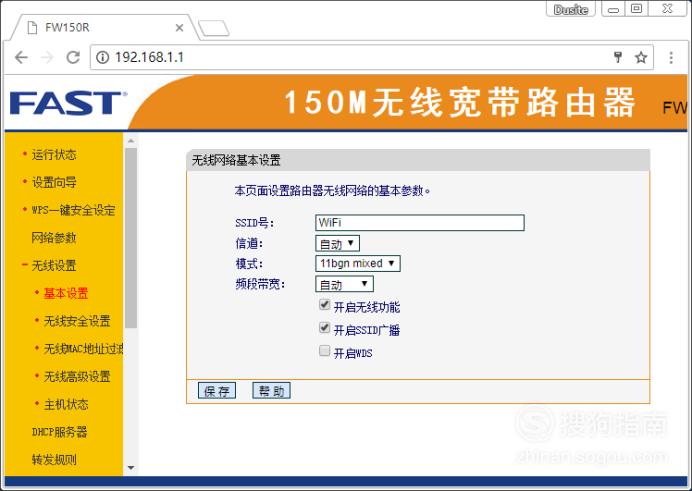Minimize the browser window
The width and height of the screenshot is (692, 491).
click(613, 9)
